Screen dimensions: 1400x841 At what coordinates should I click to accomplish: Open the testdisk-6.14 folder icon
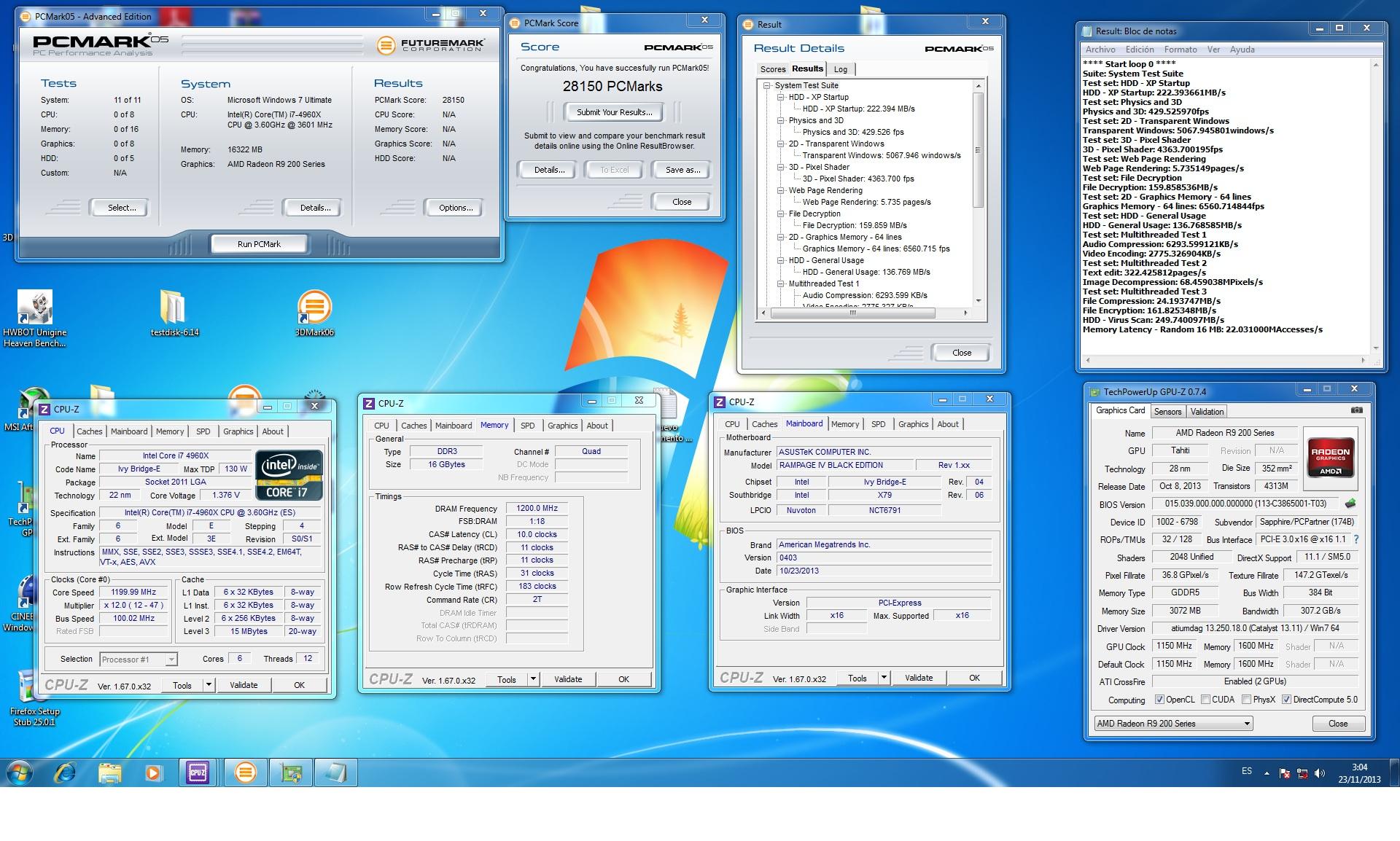[x=174, y=314]
